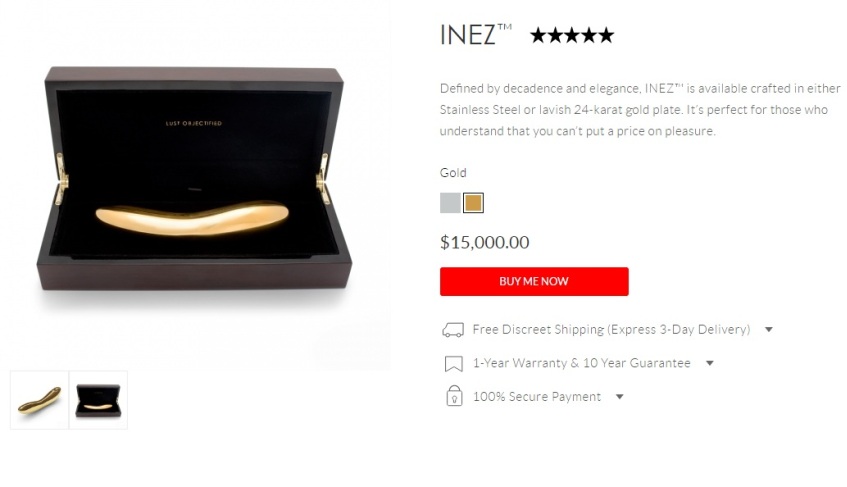This screenshot has height=487, width=847.
Task: Click the warranty bookmark flag icon
Action: (453, 364)
